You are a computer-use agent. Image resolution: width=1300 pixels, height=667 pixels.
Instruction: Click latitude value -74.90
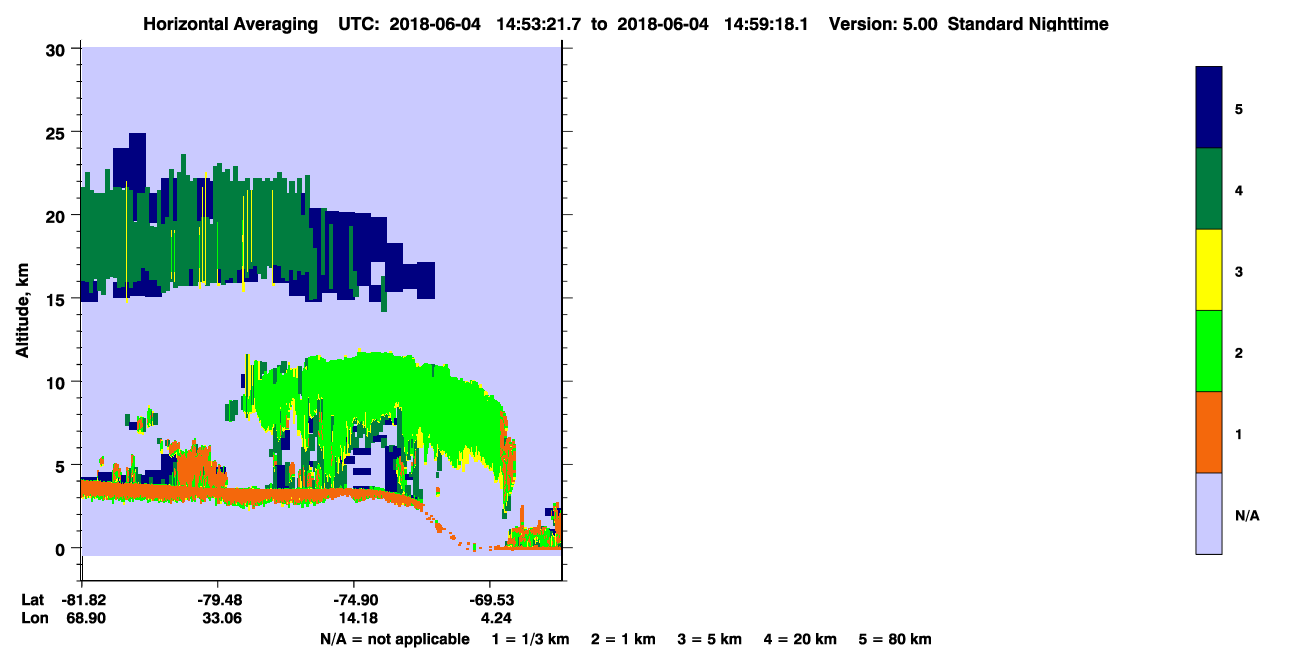(354, 600)
